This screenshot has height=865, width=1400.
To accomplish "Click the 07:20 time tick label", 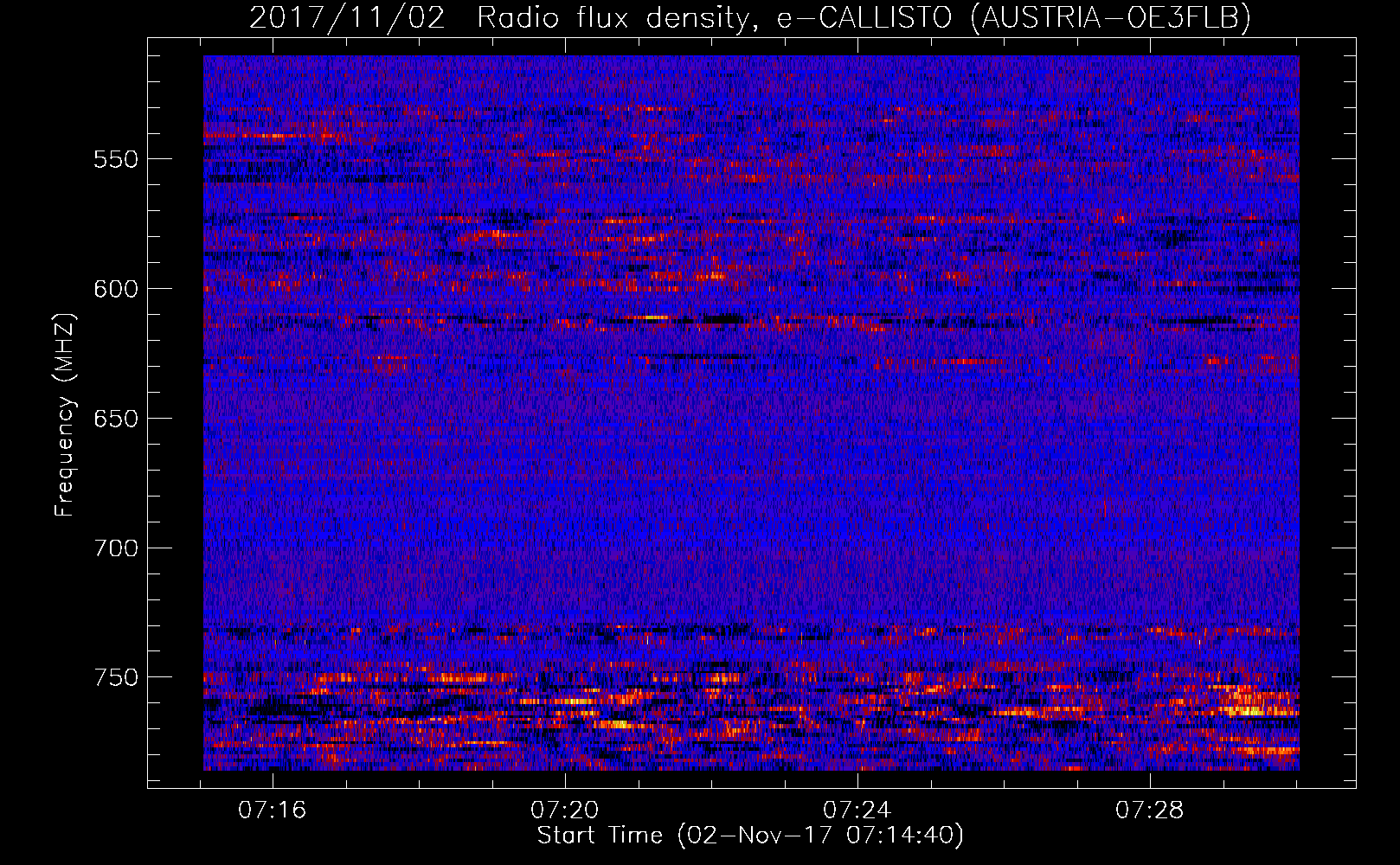I will pos(565,811).
